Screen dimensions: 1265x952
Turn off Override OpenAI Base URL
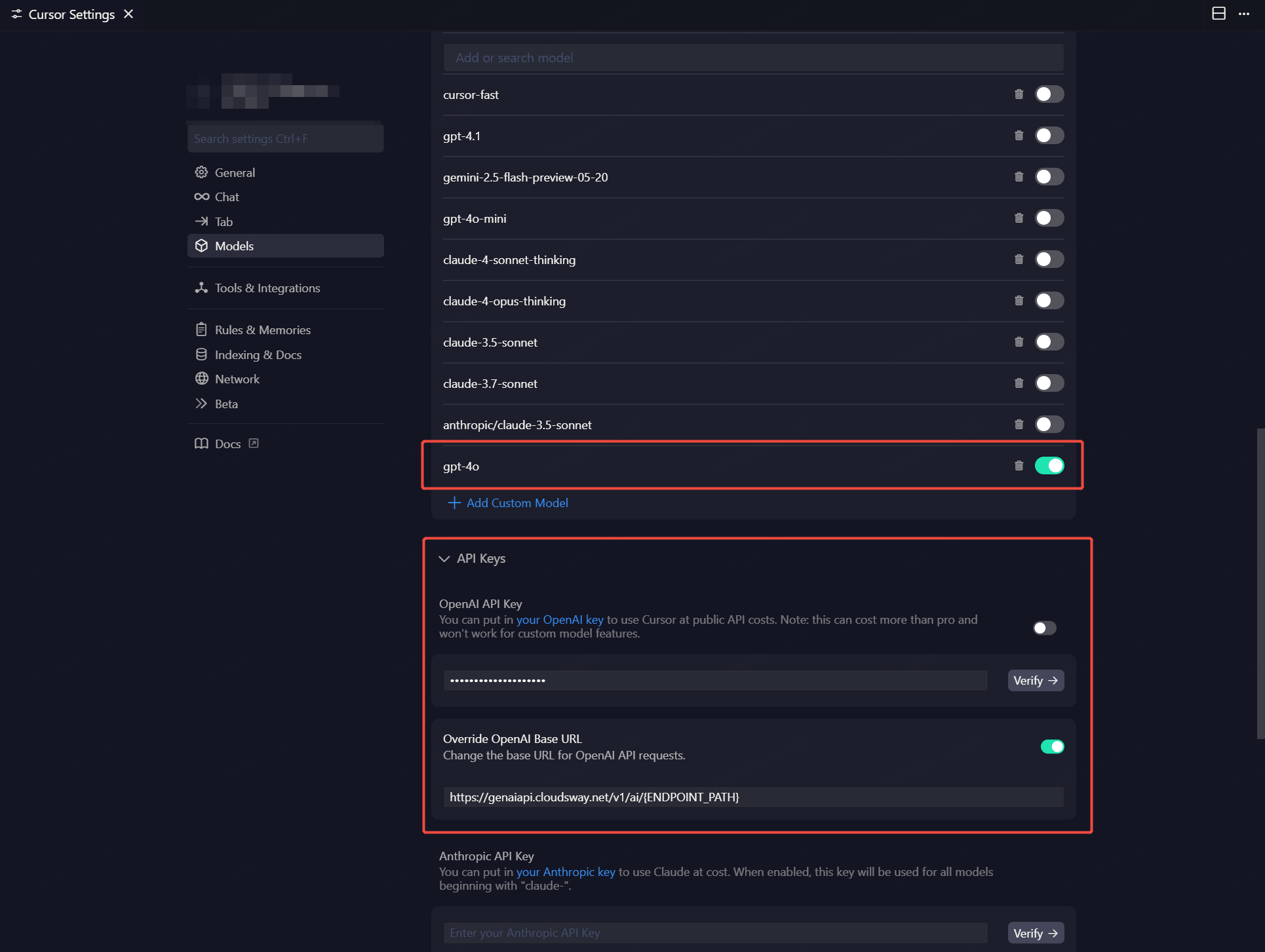pyautogui.click(x=1051, y=747)
